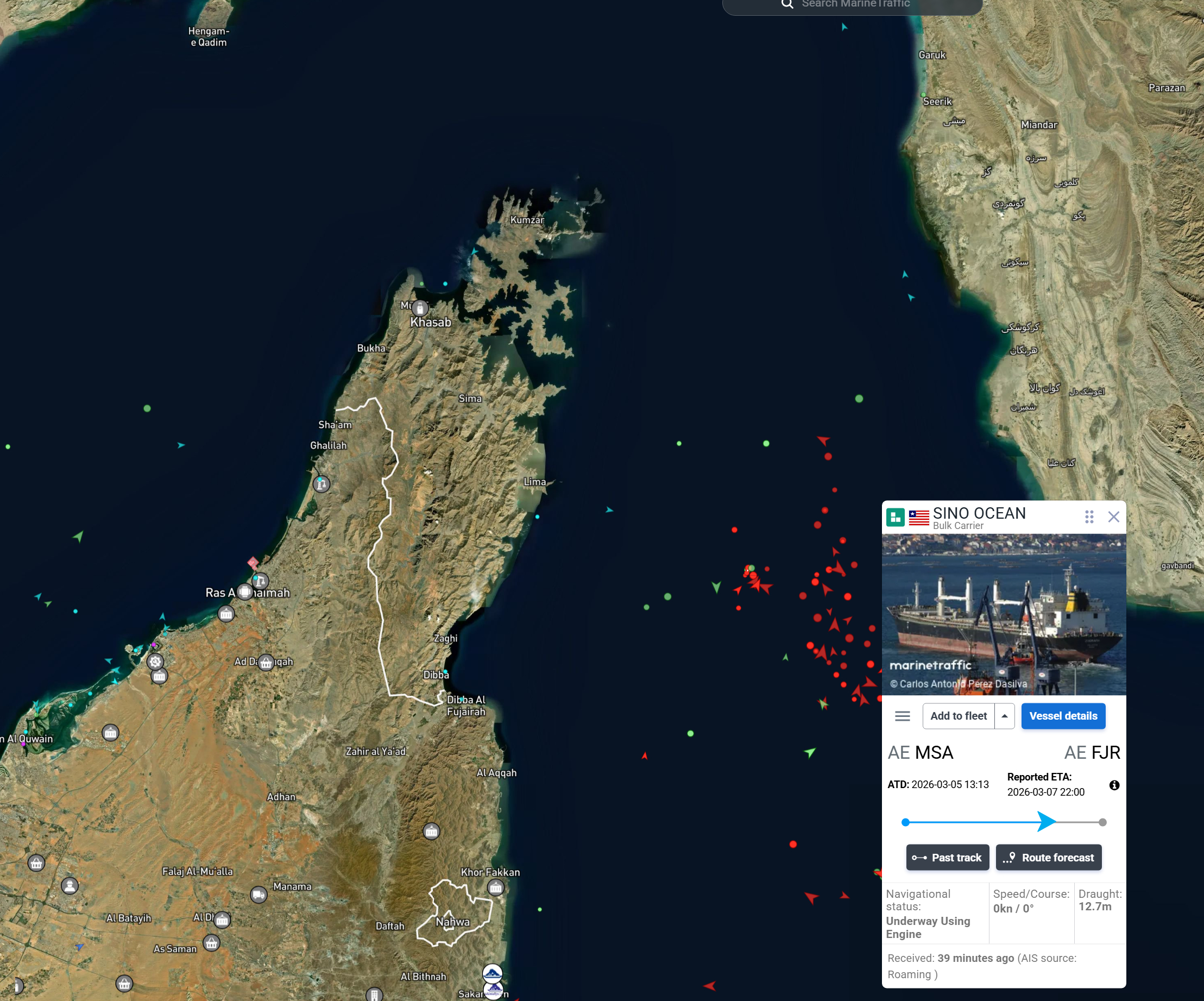Screen dimensions: 1204x1001
Task: Click the search magnifier icon
Action: pos(787,4)
